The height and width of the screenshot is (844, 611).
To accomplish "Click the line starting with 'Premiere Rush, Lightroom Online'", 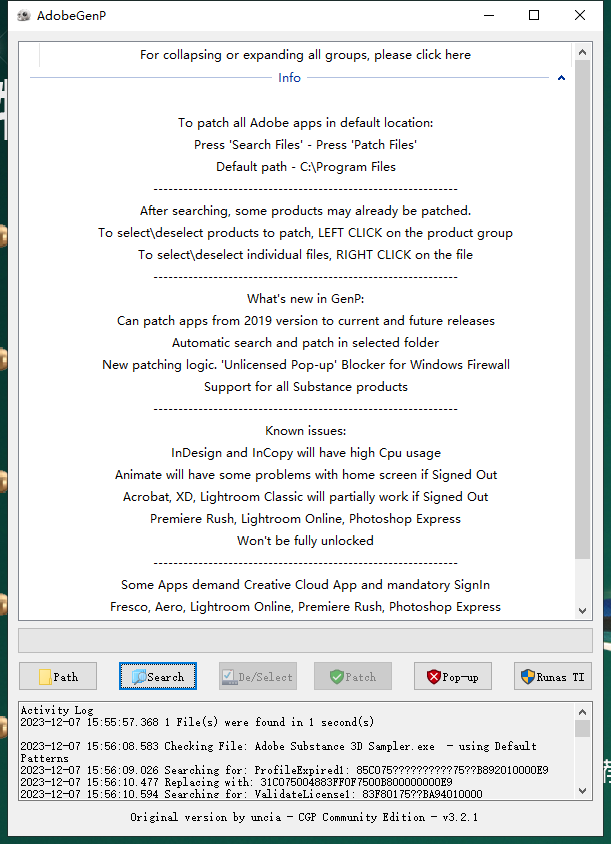I will tap(305, 519).
